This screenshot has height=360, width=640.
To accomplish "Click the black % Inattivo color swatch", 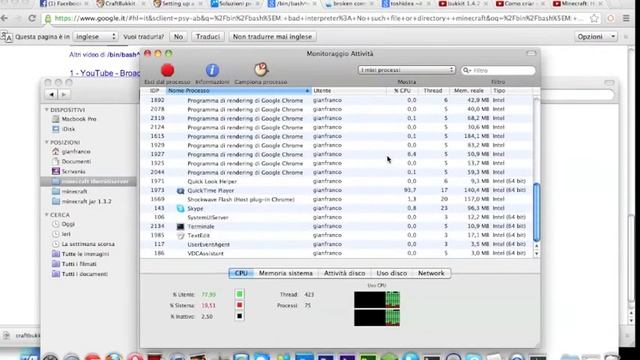I will click(240, 316).
